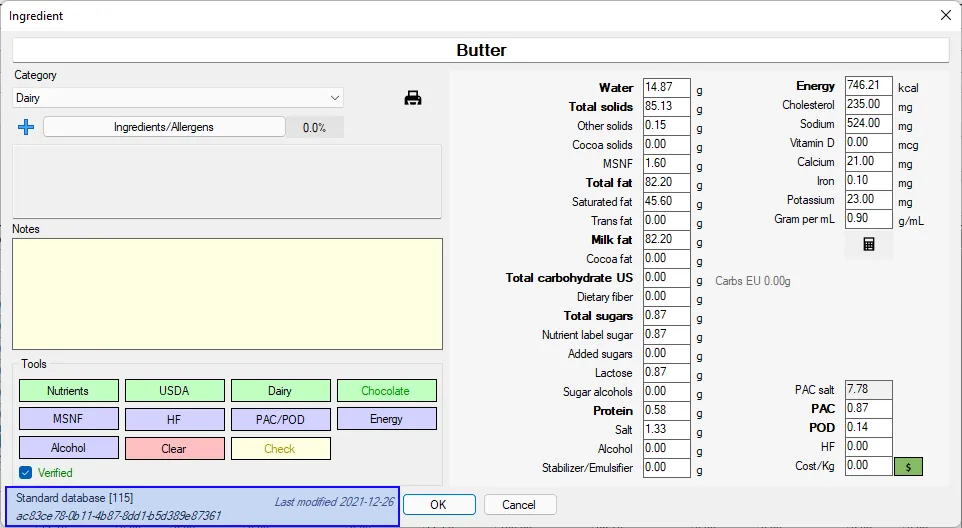Open the USDA tool
Screen dimensions: 962x528
click(175, 391)
